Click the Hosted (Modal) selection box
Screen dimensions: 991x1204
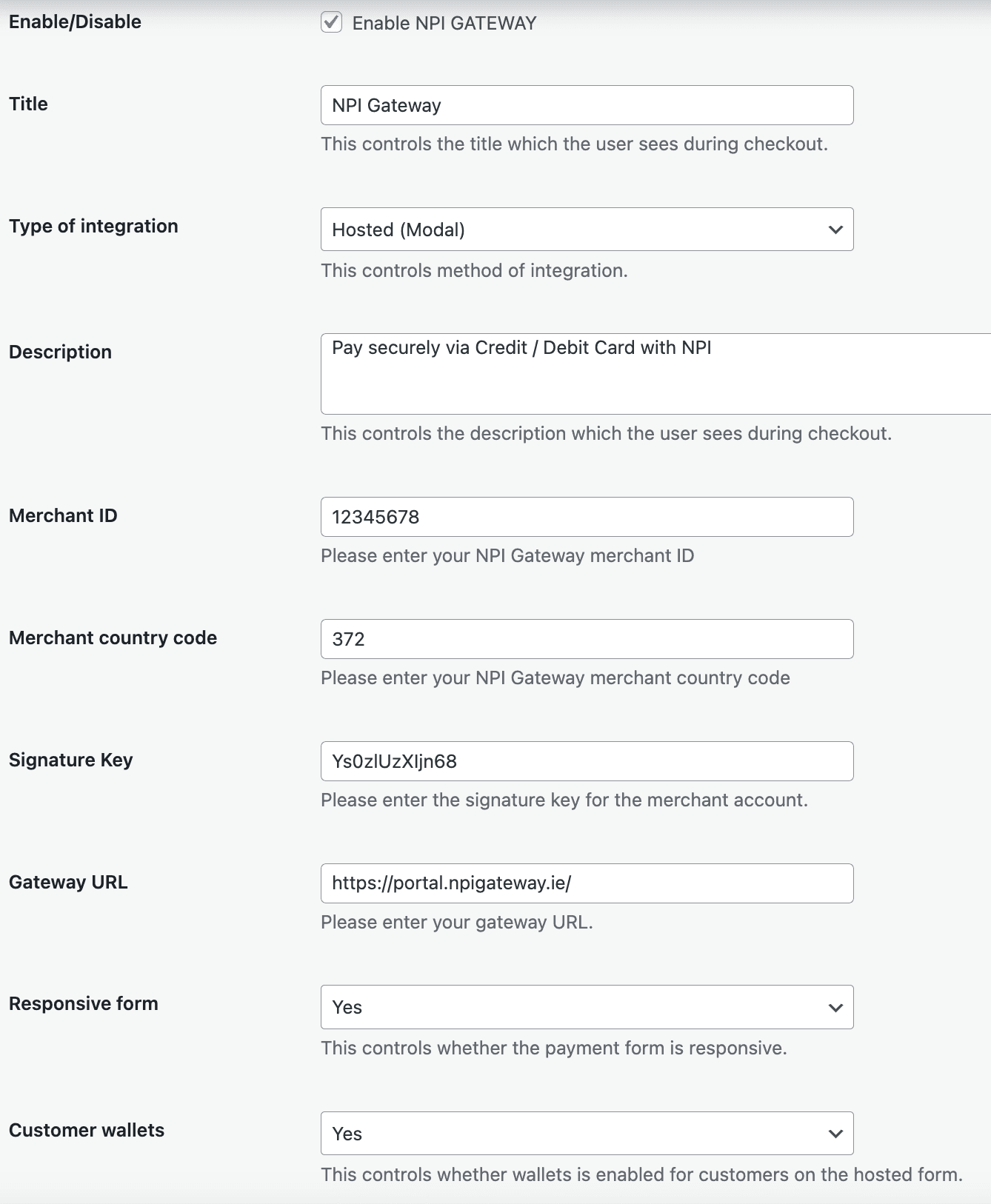point(587,230)
